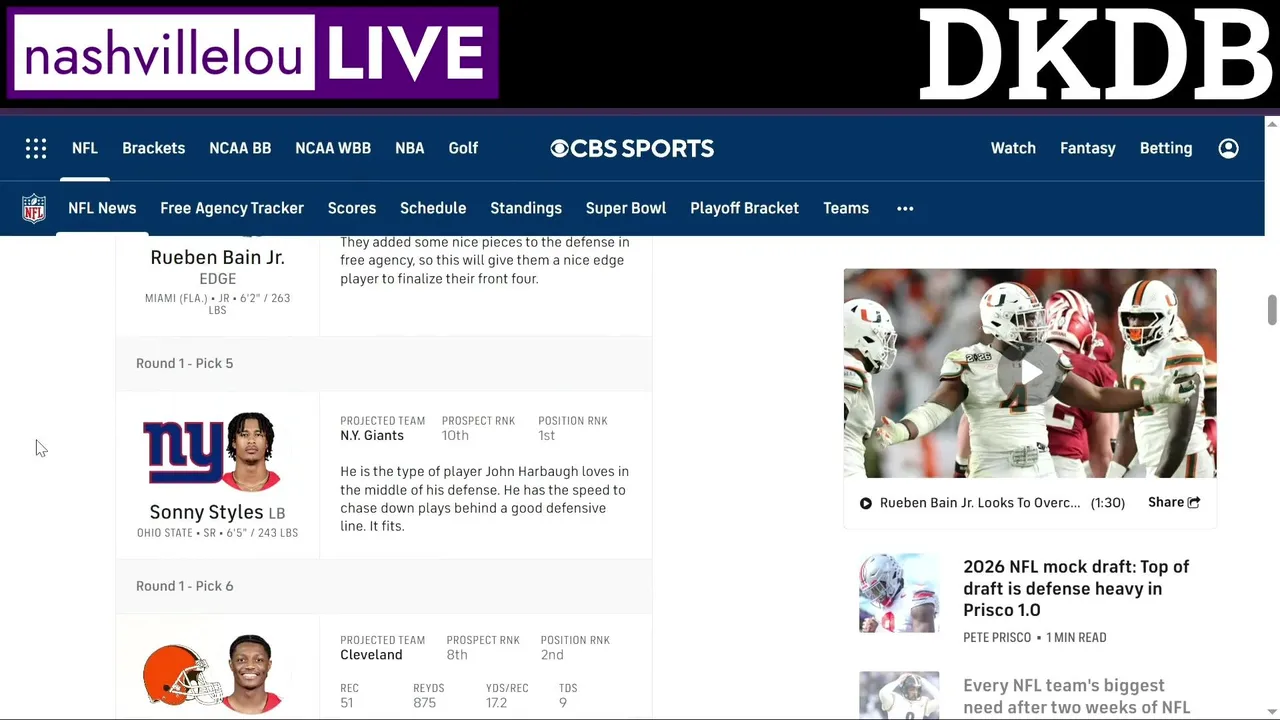Click the MIAMI (FLA.) player details line
The height and width of the screenshot is (720, 1280).
pyautogui.click(x=217, y=304)
